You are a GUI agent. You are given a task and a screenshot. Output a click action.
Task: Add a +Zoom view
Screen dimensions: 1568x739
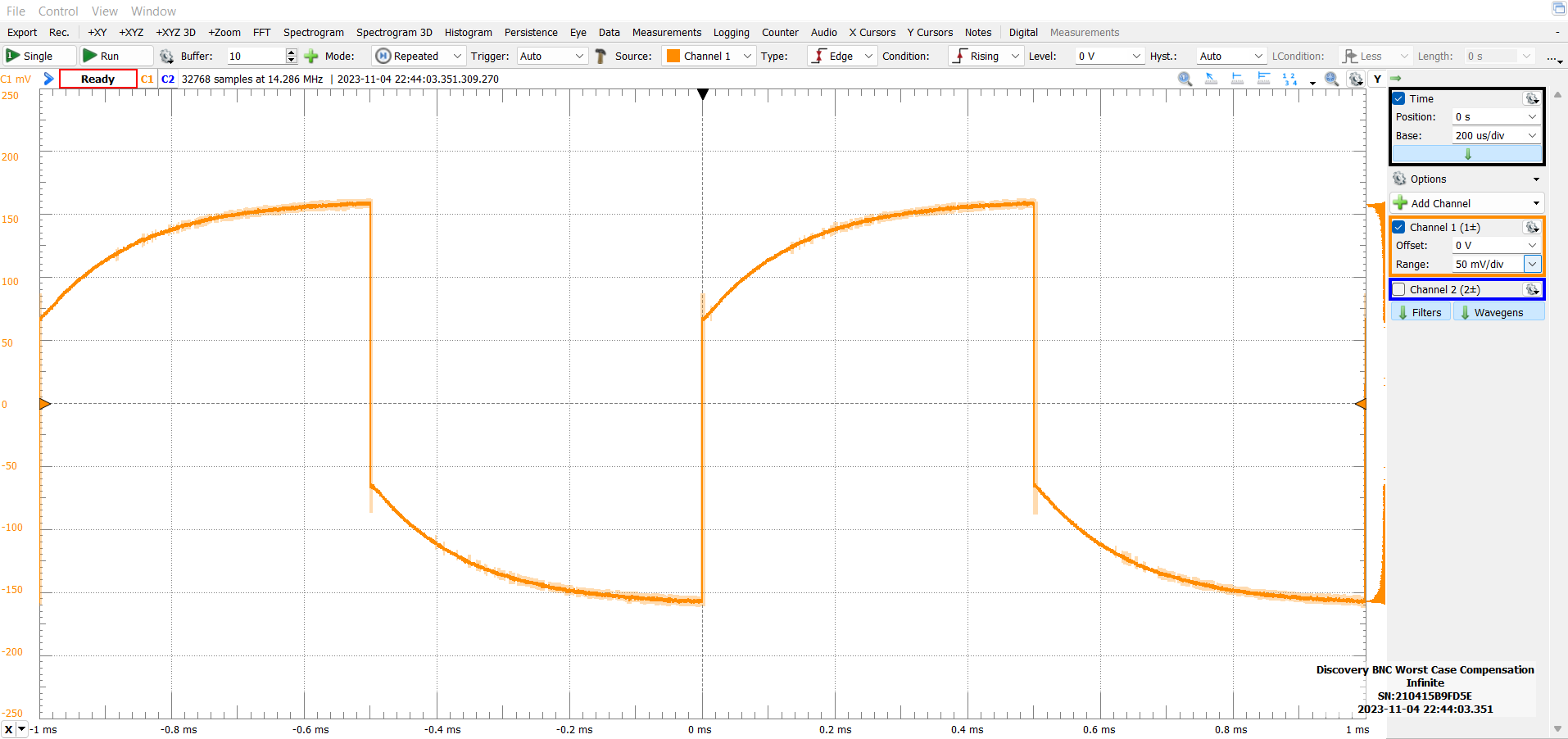[224, 33]
